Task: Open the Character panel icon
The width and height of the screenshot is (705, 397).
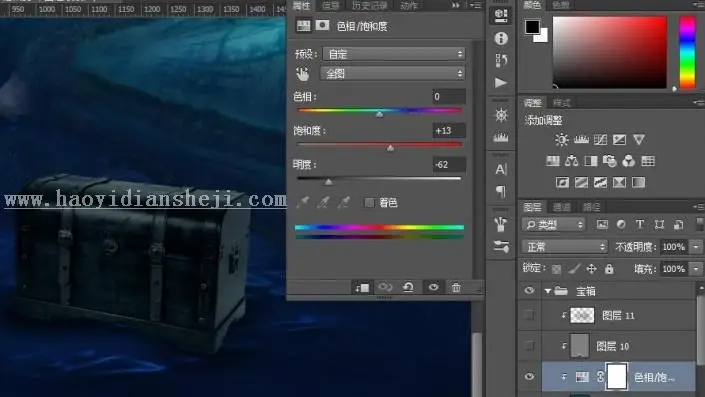Action: point(501,170)
